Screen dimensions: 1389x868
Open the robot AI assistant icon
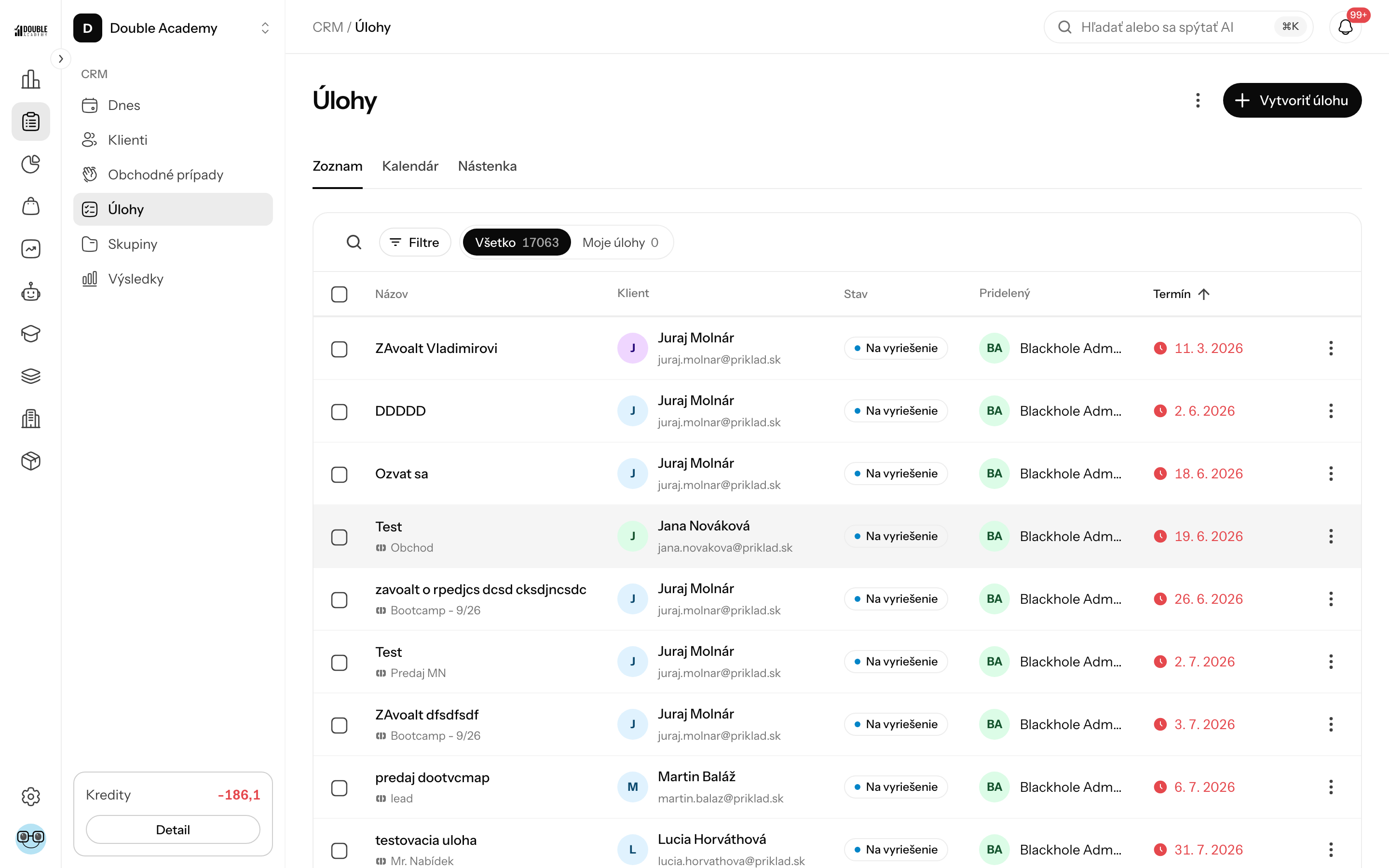tap(30, 292)
